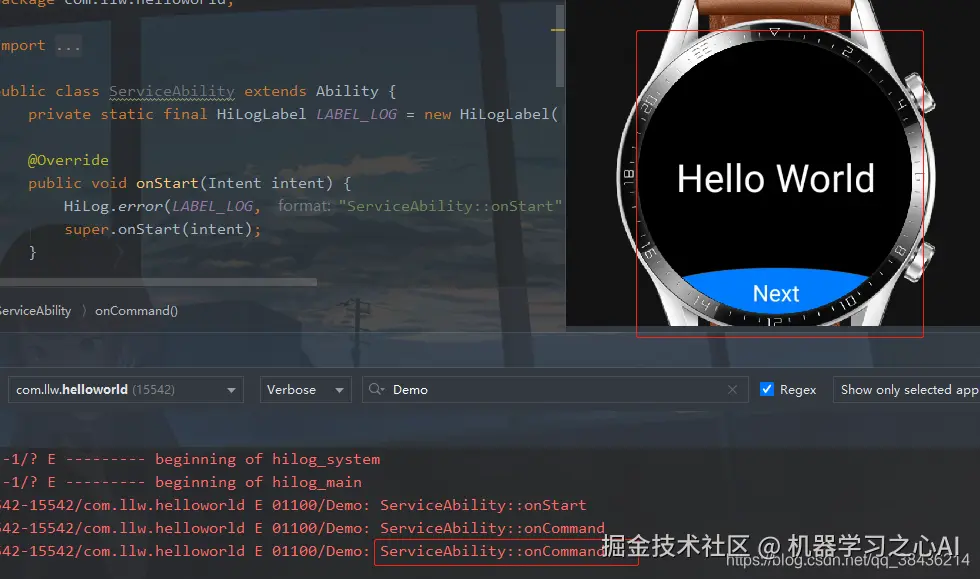Open the search history magnifier icon
Screen dimensions: 980x579
click(376, 389)
